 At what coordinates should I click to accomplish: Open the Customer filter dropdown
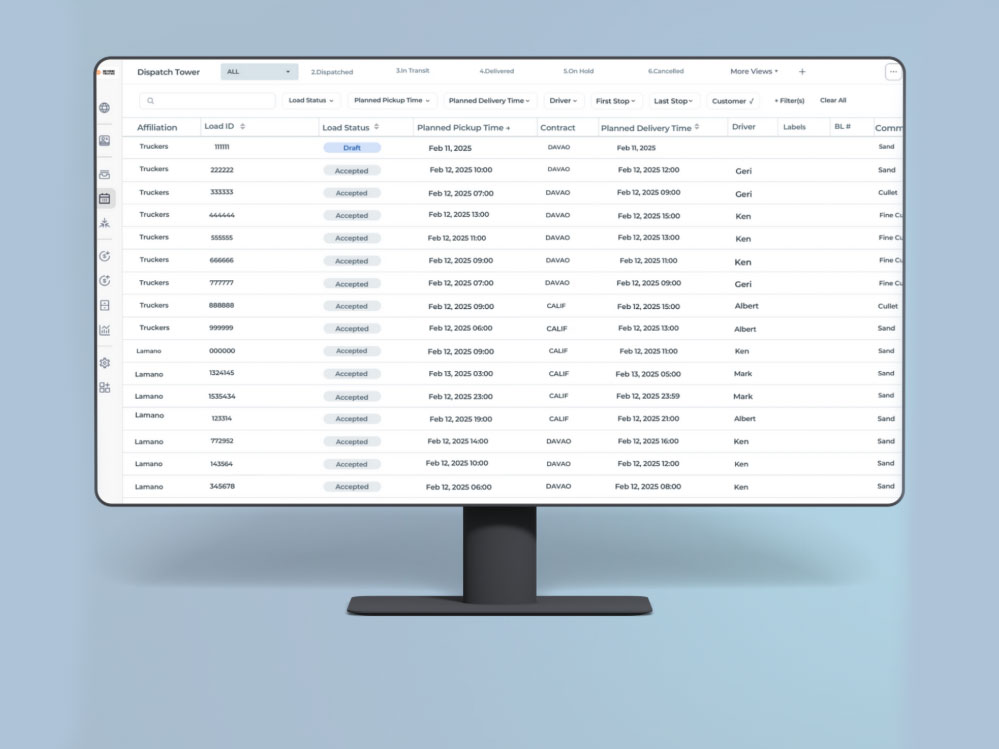click(733, 101)
